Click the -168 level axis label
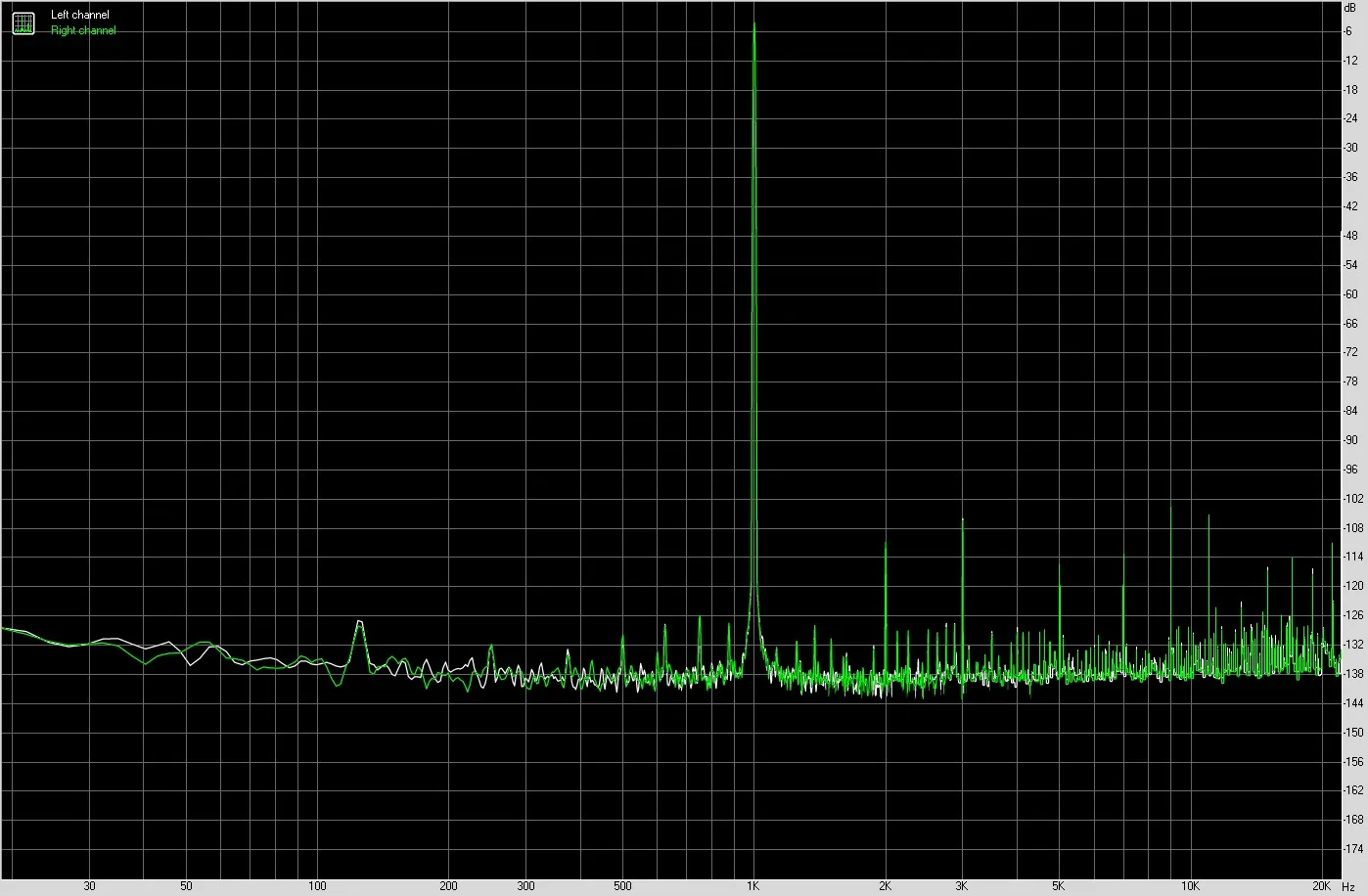The width and height of the screenshot is (1368, 896). [x=1352, y=820]
